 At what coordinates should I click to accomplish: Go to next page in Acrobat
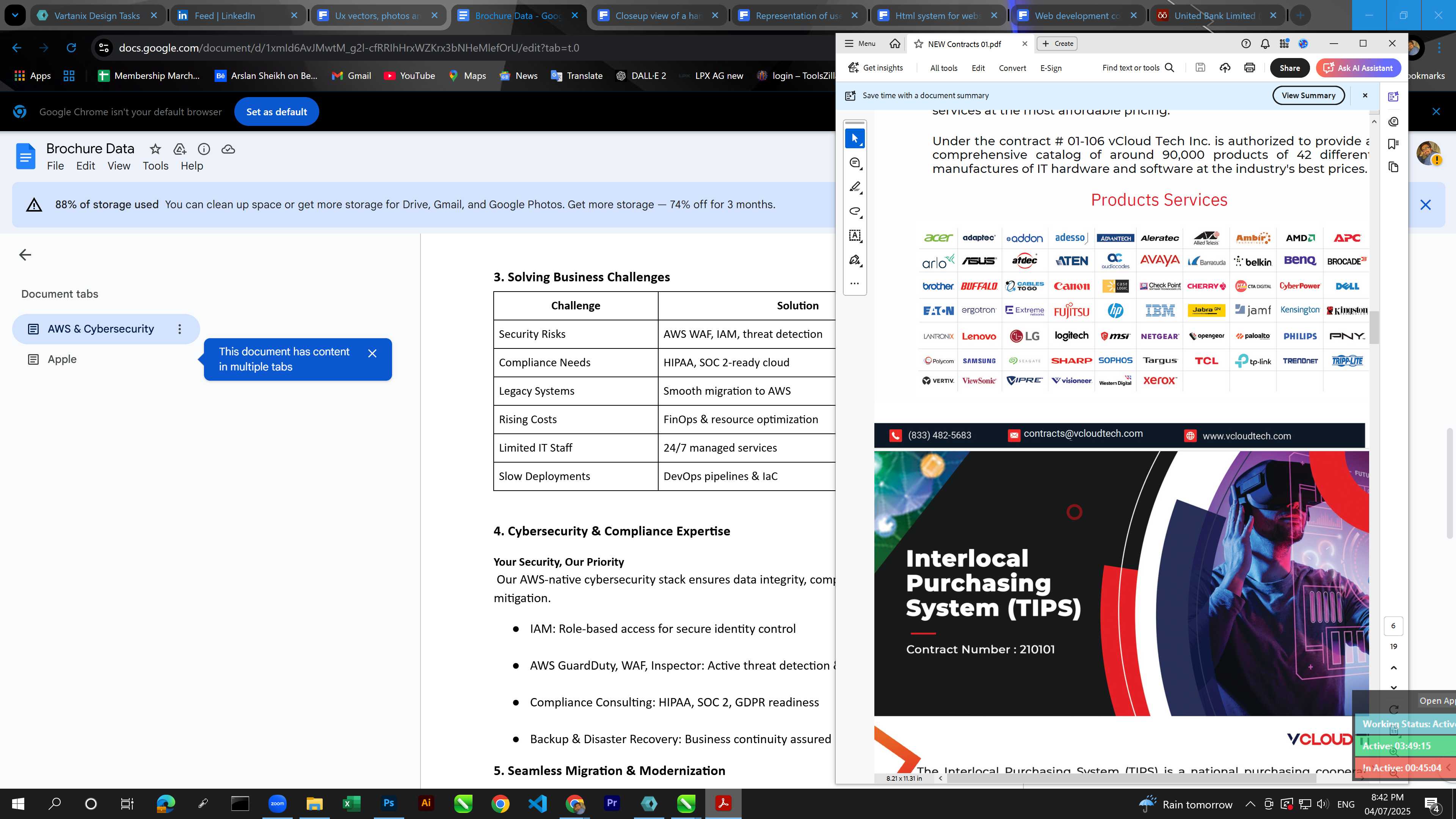point(1393,687)
